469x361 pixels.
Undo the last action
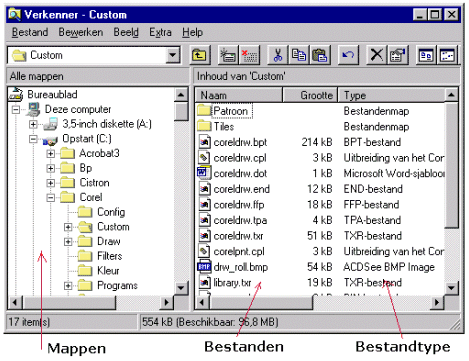[348, 55]
